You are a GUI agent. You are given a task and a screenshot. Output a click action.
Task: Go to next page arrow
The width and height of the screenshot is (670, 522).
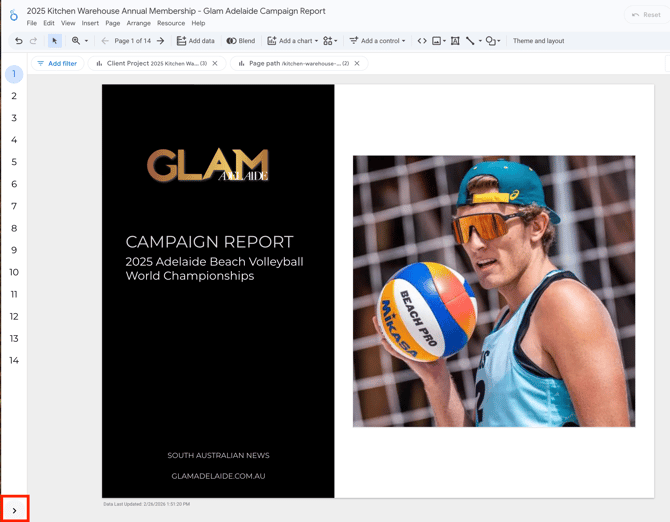(161, 41)
